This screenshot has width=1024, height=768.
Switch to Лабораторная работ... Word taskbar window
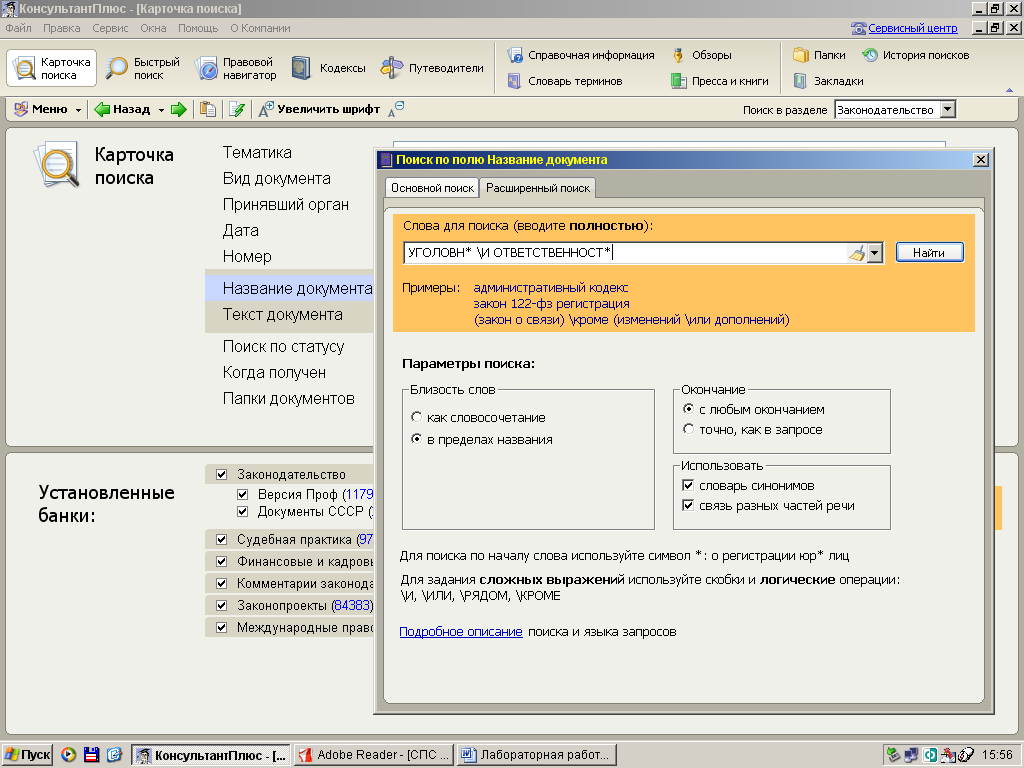pos(536,755)
